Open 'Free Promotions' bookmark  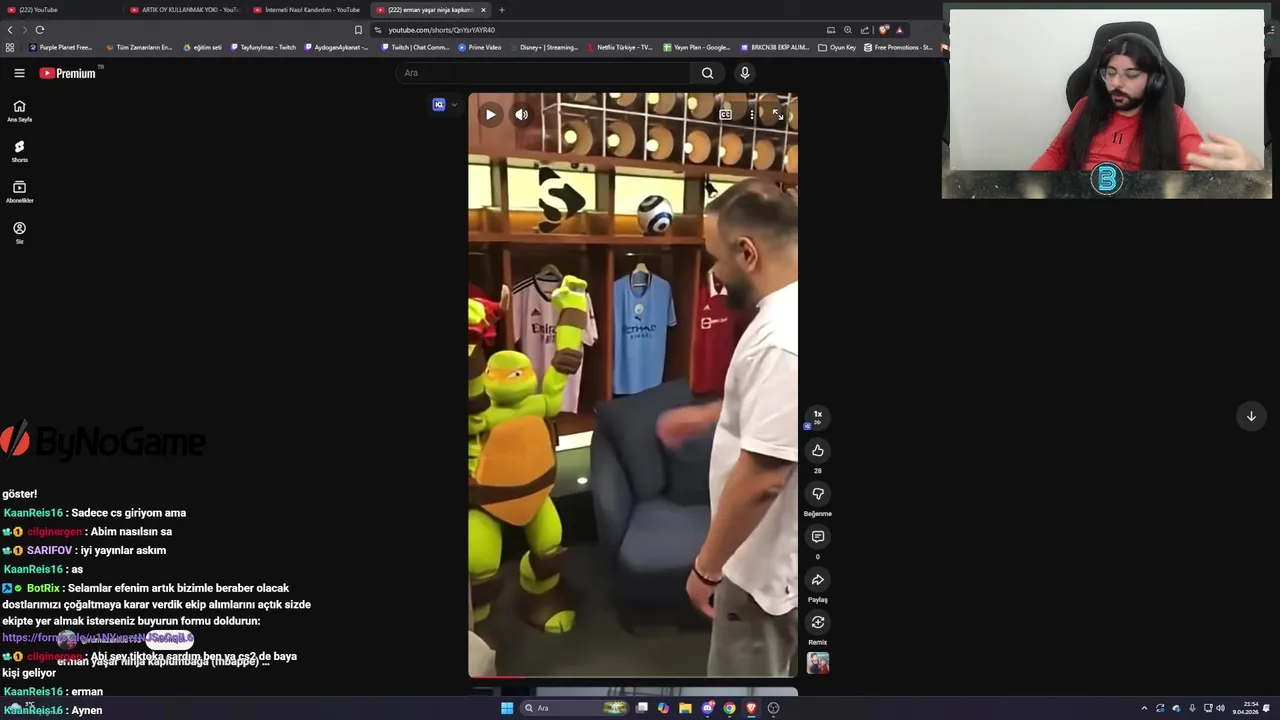click(898, 47)
